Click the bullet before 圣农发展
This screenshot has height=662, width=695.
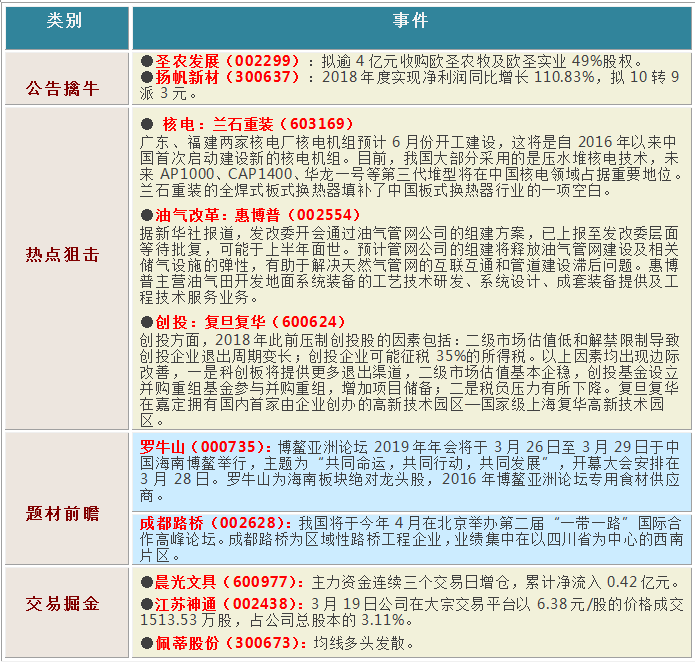click(x=147, y=61)
